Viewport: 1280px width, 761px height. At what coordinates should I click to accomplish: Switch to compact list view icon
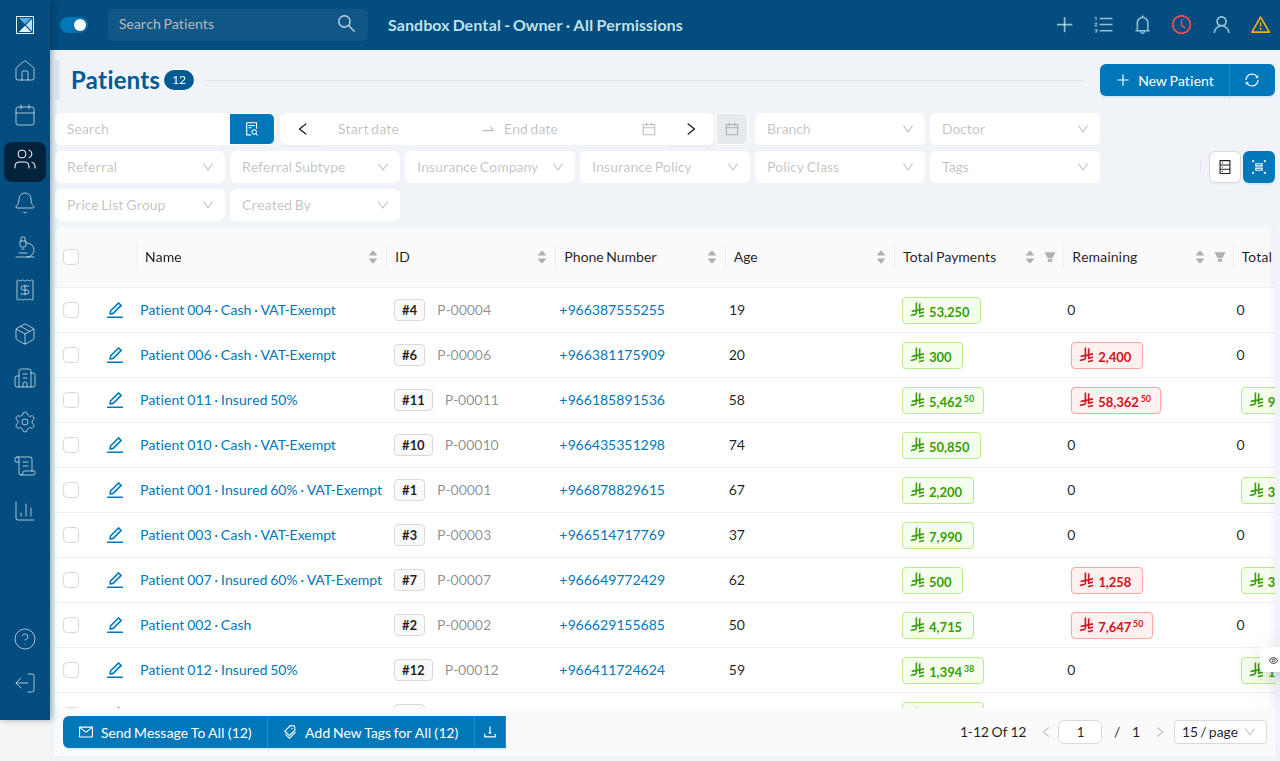1225,167
